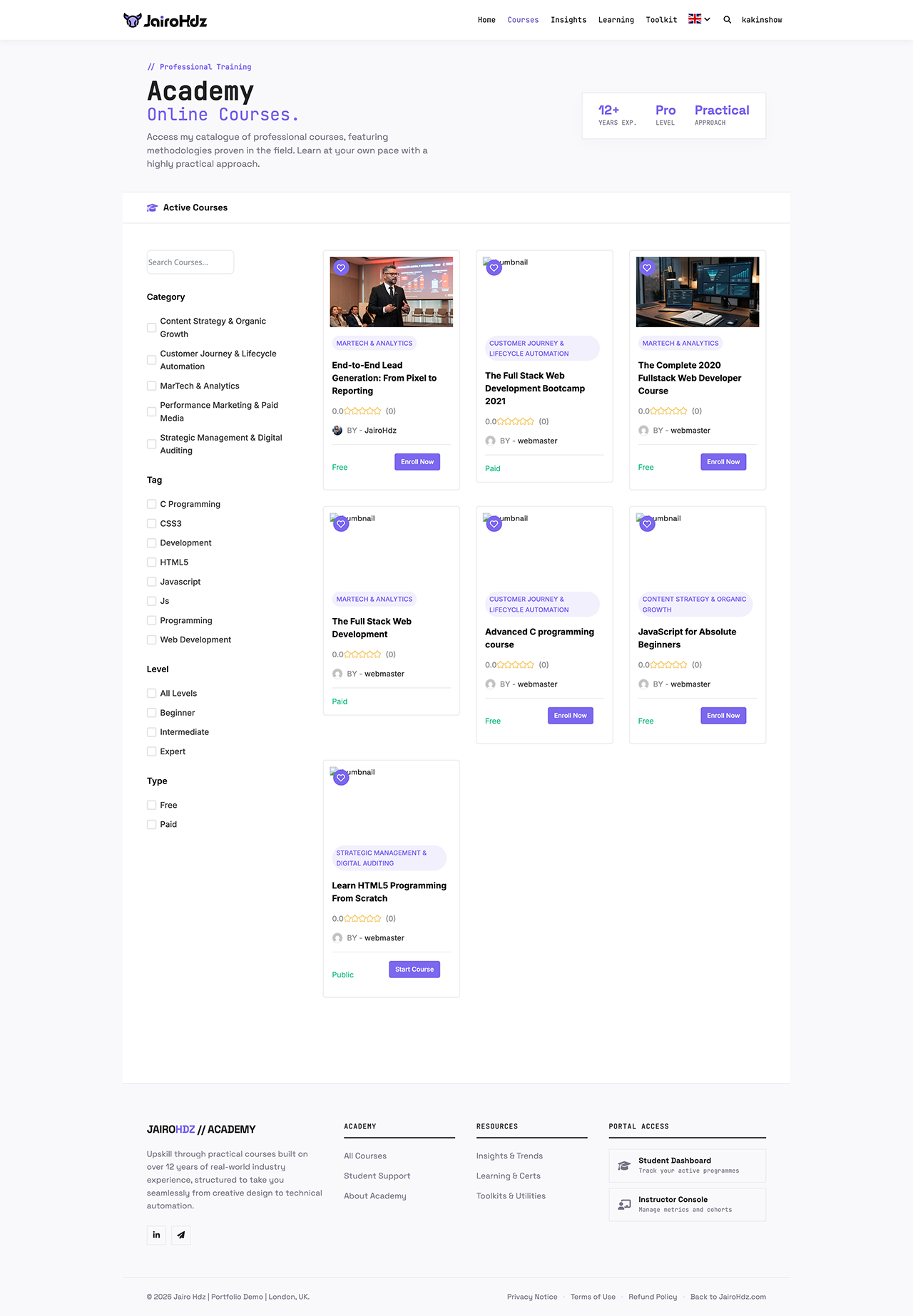
Task: Enable Performance Marketing & Paid Media filter
Action: (151, 412)
